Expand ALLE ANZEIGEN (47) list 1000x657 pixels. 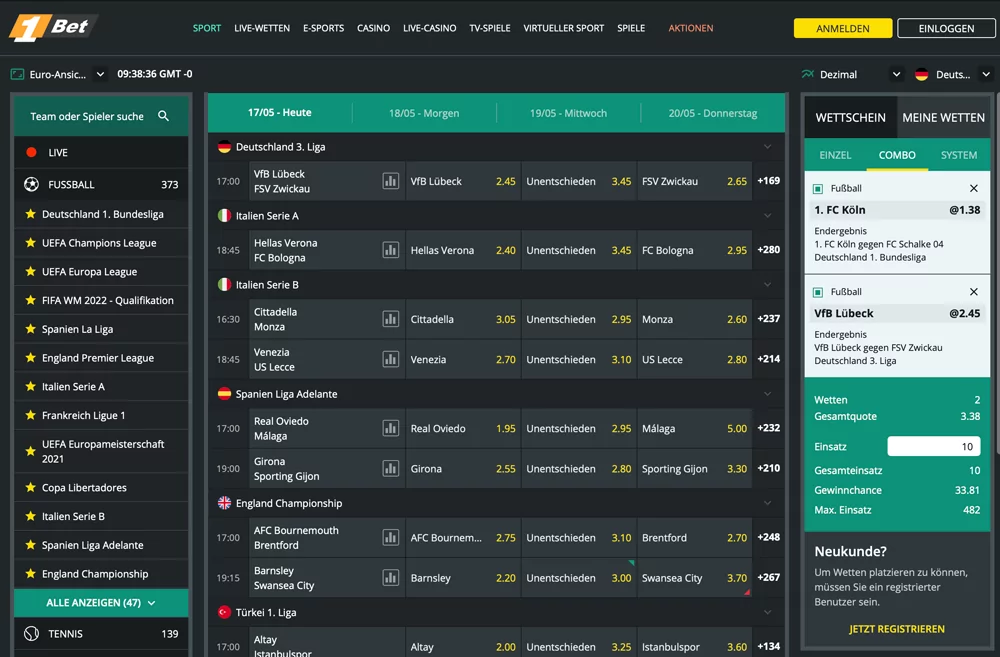click(x=101, y=603)
